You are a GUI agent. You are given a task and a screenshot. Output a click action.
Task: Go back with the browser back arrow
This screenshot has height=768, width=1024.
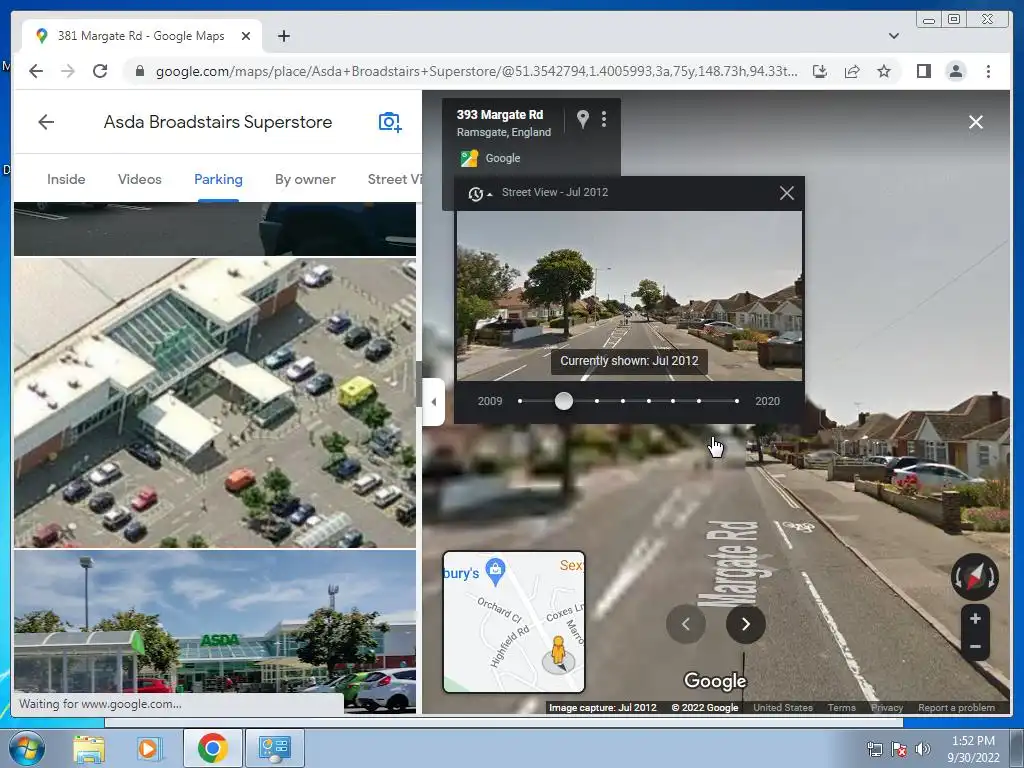pyautogui.click(x=36, y=71)
